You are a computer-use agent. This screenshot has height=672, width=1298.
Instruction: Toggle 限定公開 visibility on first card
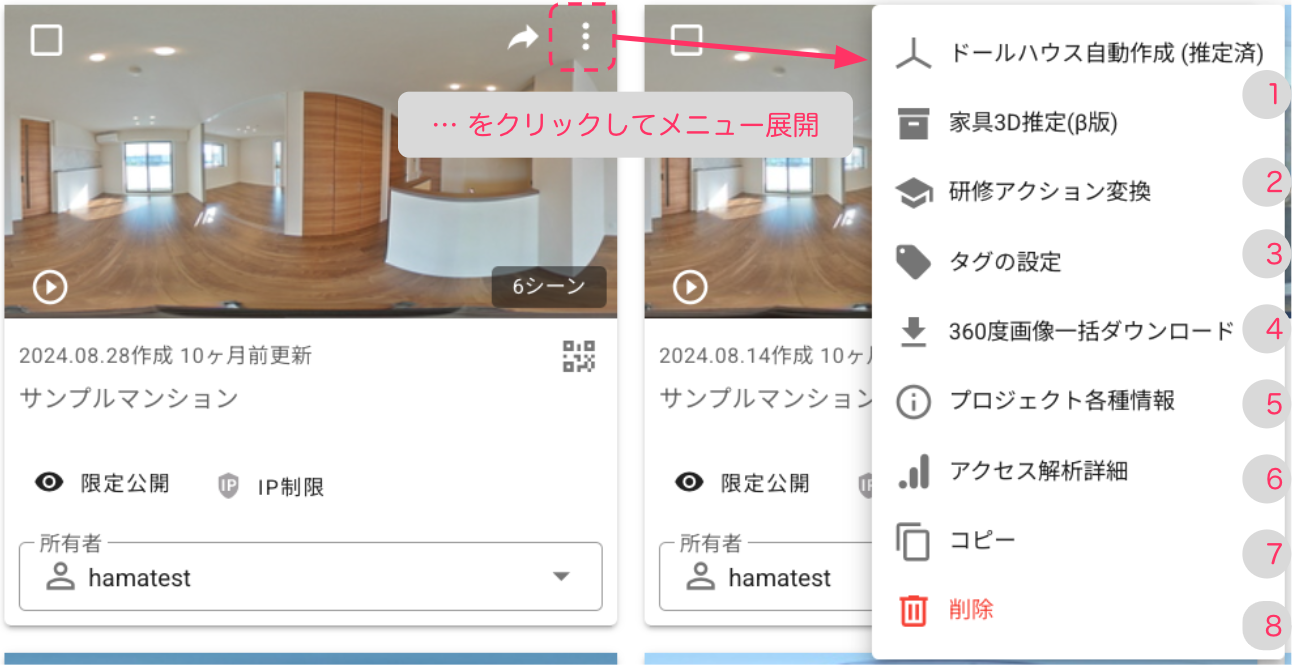click(102, 484)
